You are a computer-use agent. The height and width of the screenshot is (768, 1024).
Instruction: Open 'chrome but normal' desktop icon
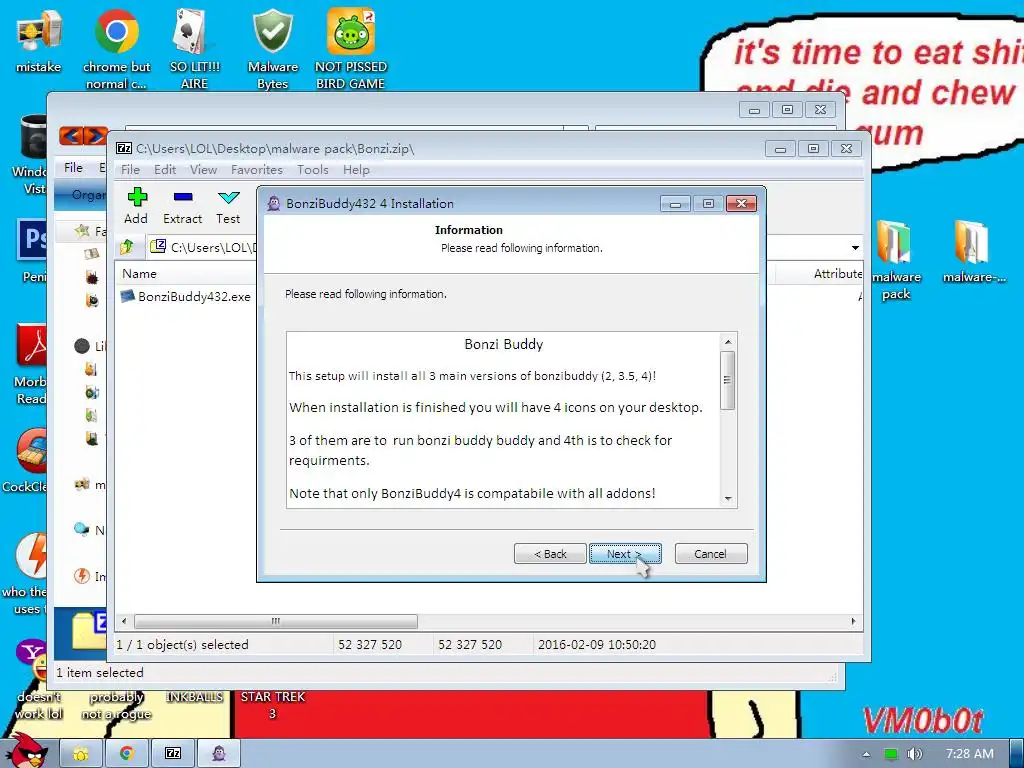[116, 49]
